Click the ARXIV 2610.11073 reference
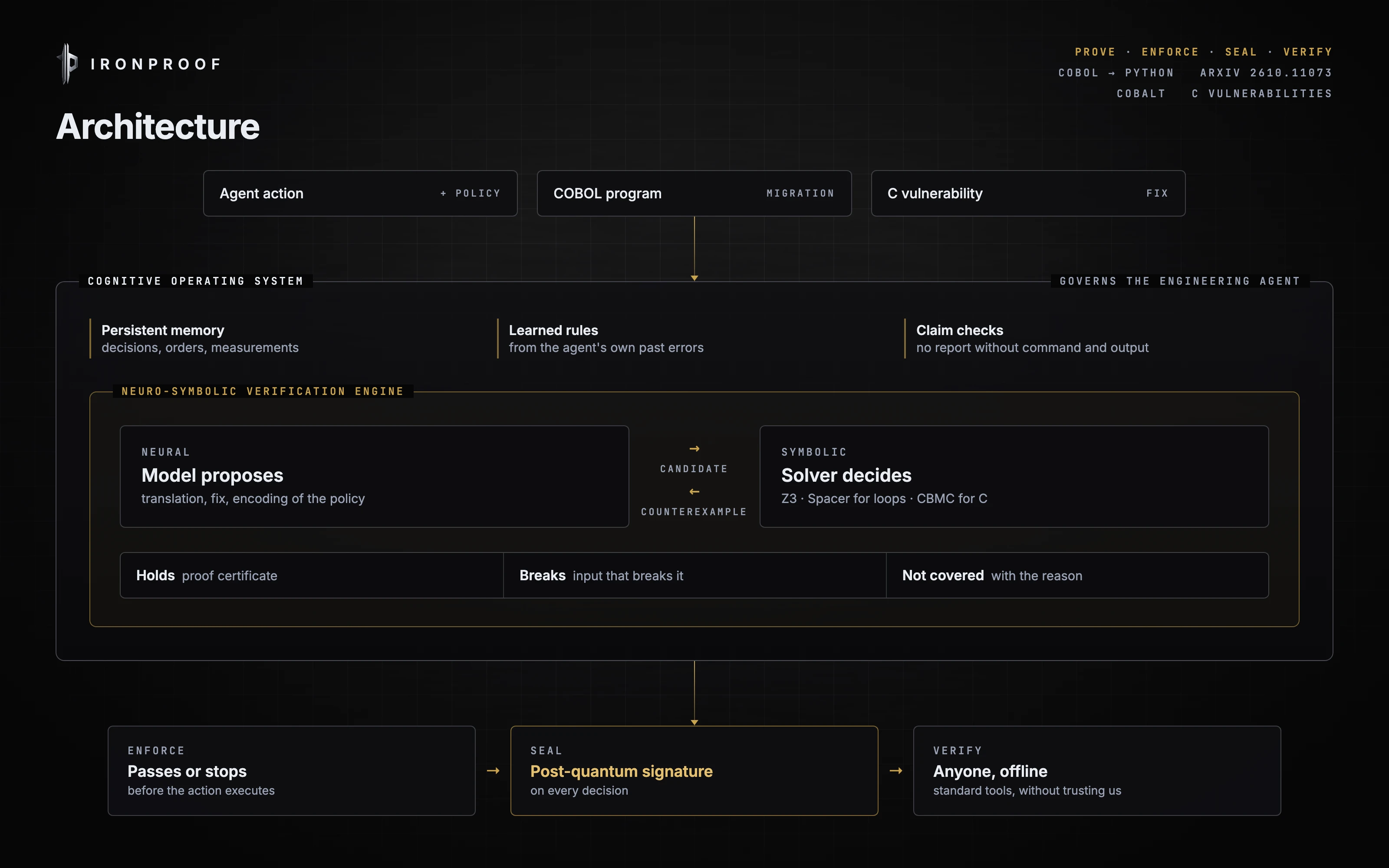The image size is (1389, 868). point(1266,73)
